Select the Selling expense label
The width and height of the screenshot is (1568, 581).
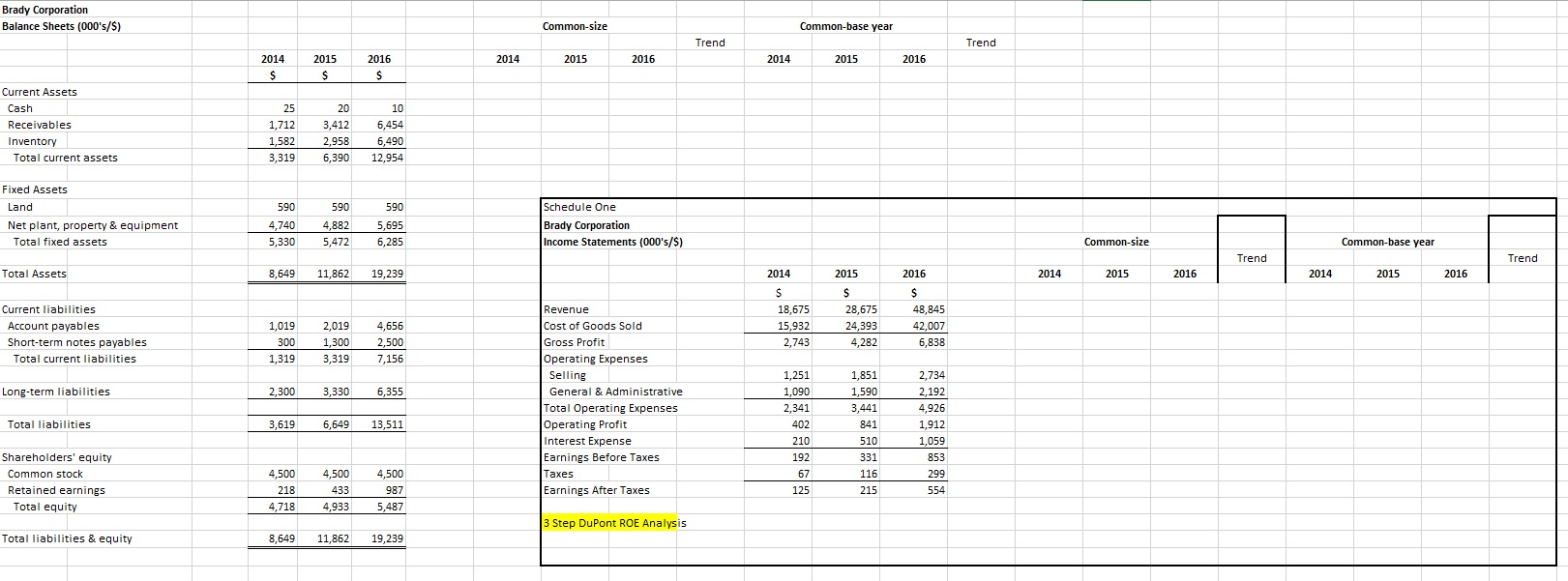coord(568,375)
